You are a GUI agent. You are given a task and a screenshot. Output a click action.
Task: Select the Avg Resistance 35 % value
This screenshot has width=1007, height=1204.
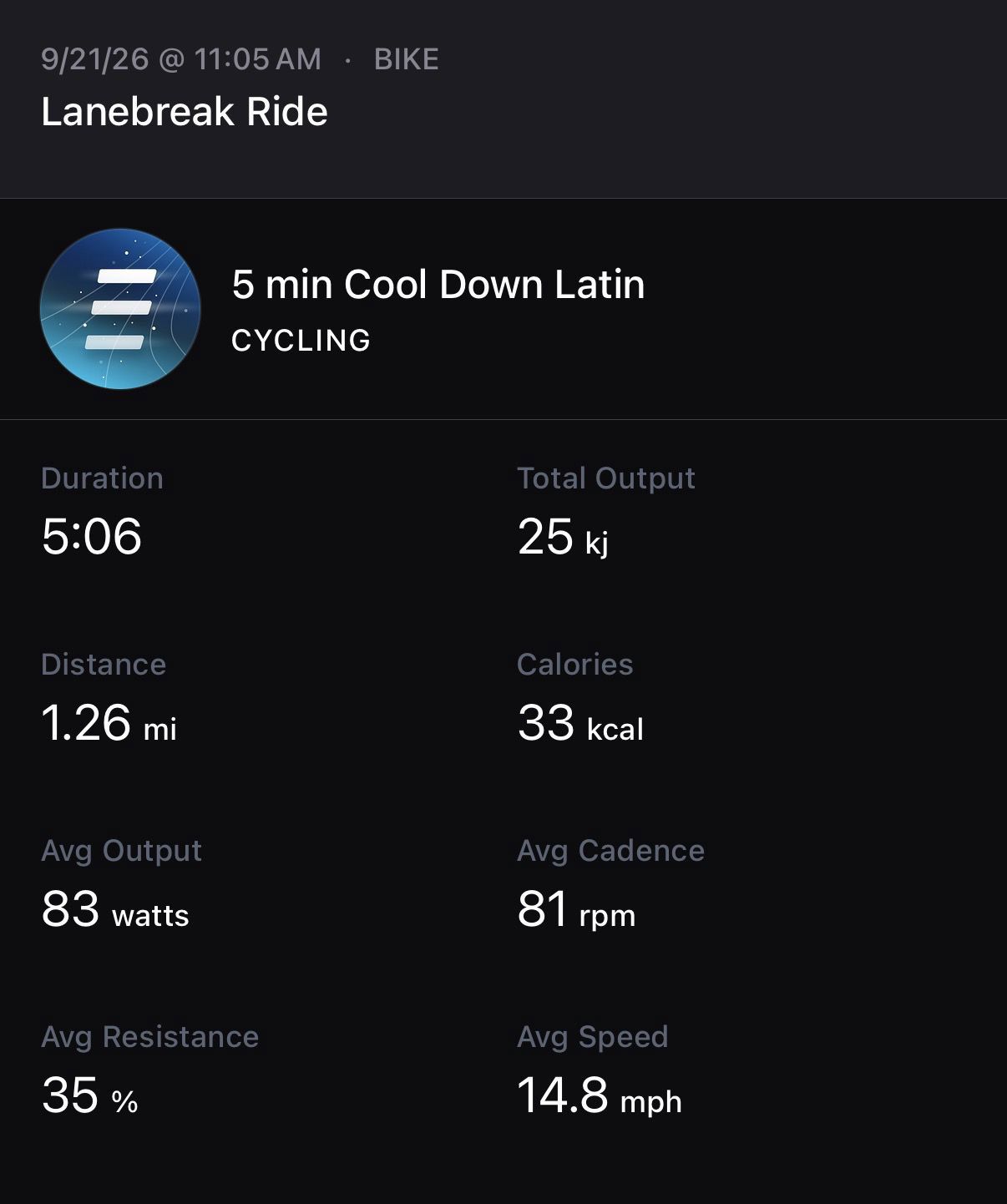89,1095
